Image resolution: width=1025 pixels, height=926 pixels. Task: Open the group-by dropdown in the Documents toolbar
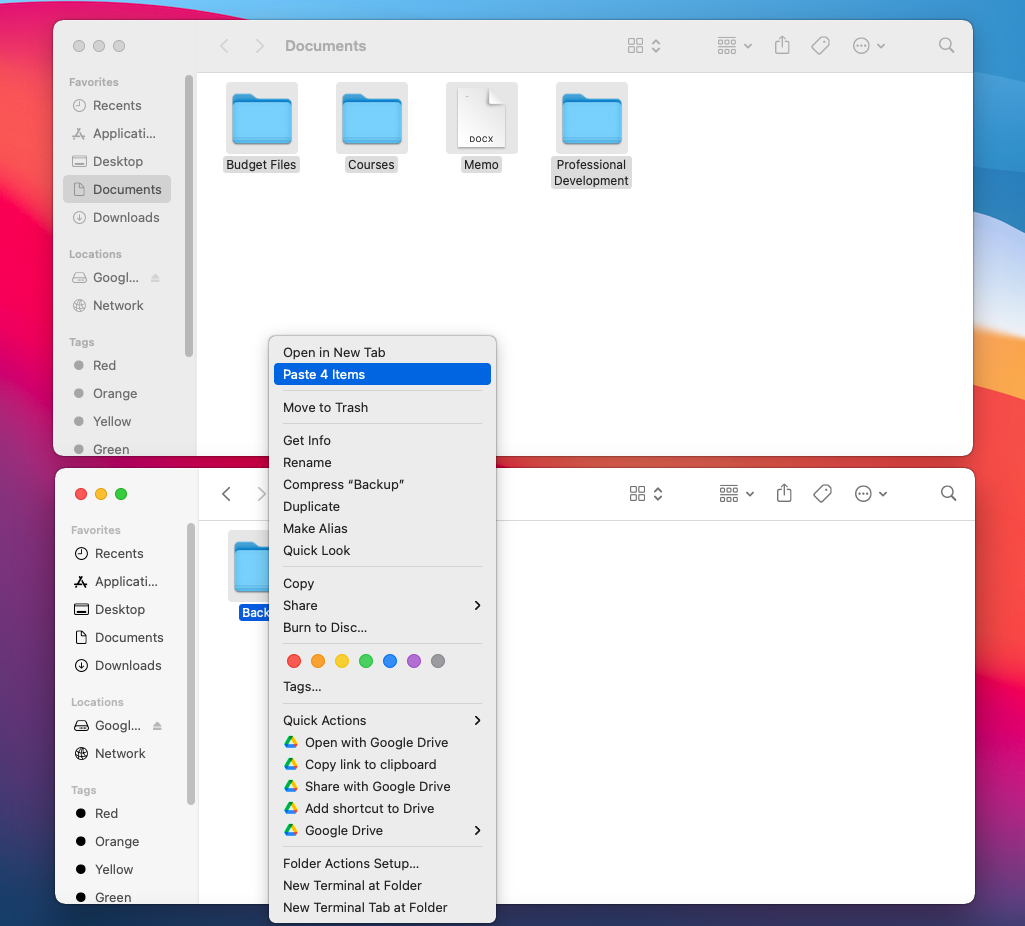coord(735,46)
